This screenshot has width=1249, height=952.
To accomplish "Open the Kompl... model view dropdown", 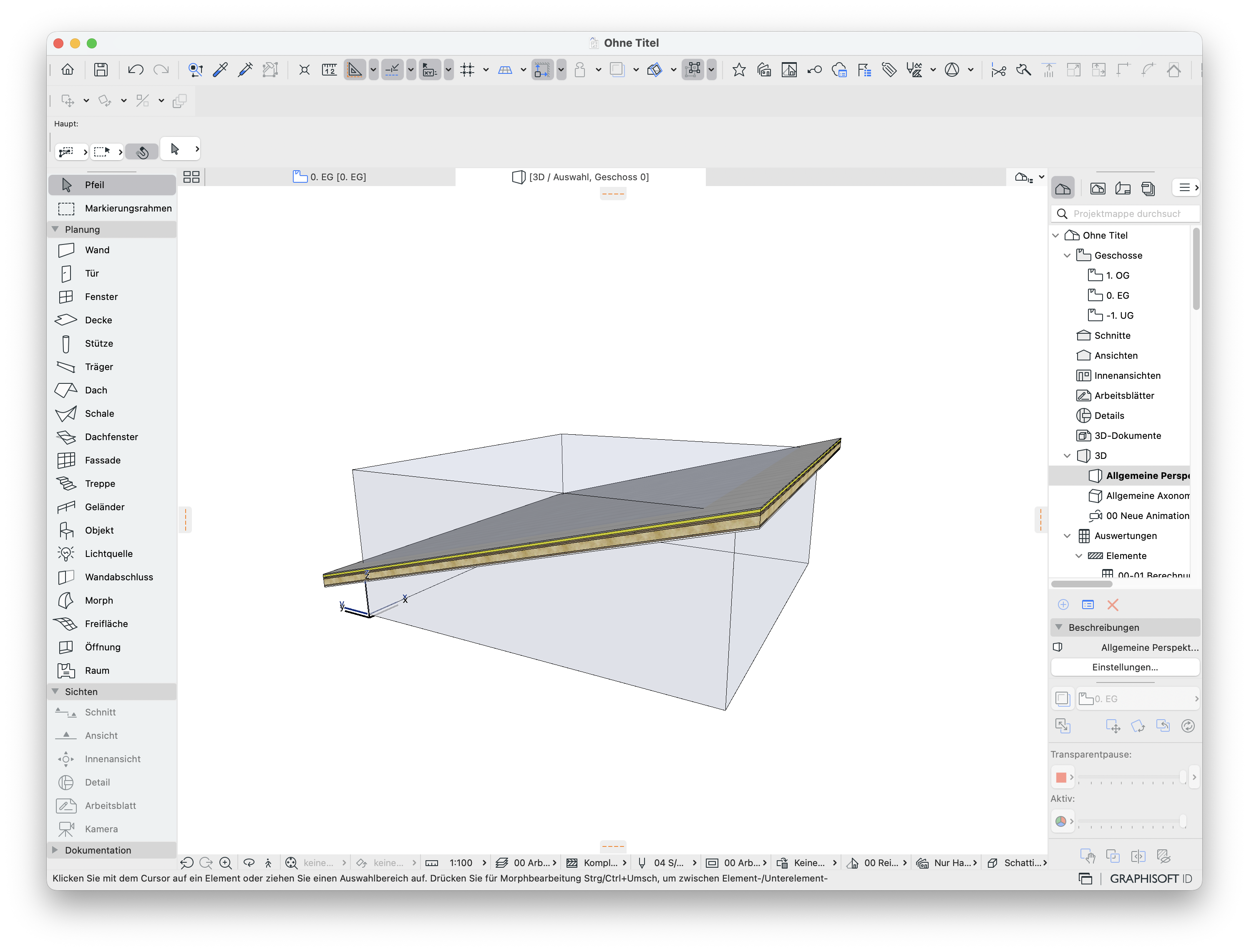I will (596, 862).
